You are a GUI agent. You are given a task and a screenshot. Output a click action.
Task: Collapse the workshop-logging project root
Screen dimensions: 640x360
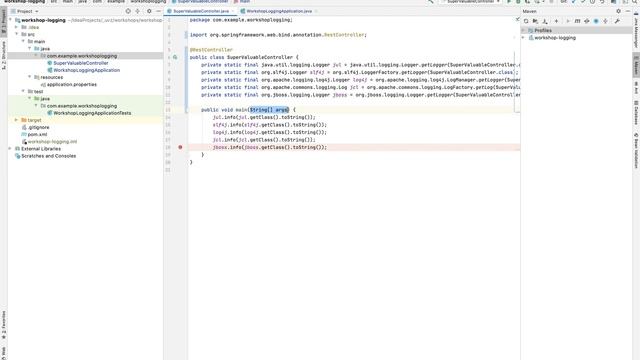point(11,20)
